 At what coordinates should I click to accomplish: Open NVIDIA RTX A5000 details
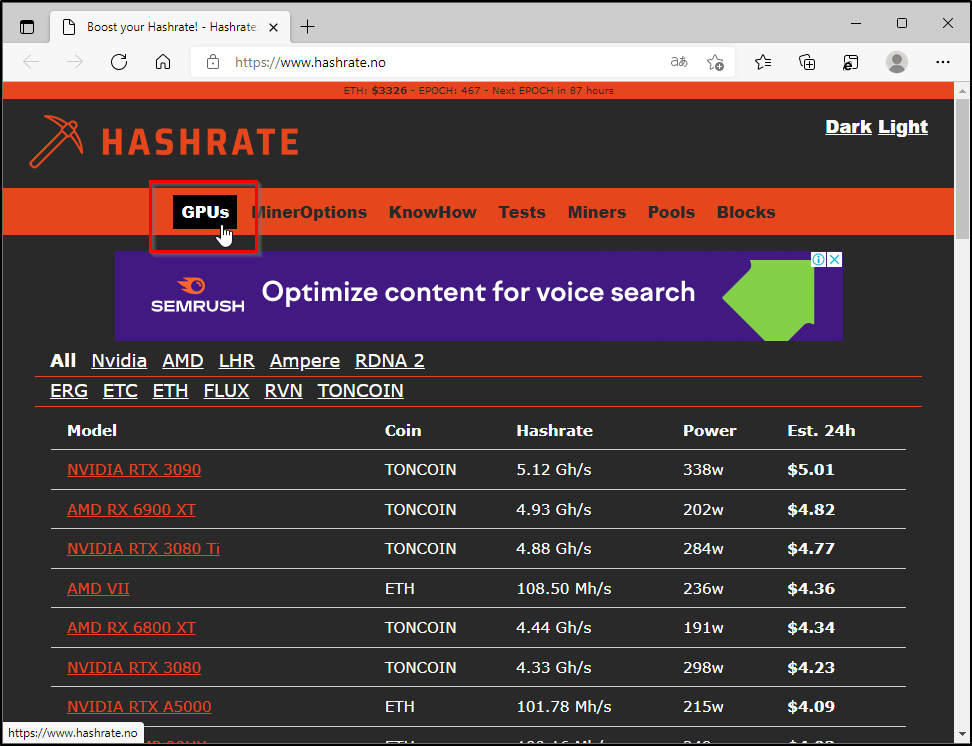coord(139,706)
